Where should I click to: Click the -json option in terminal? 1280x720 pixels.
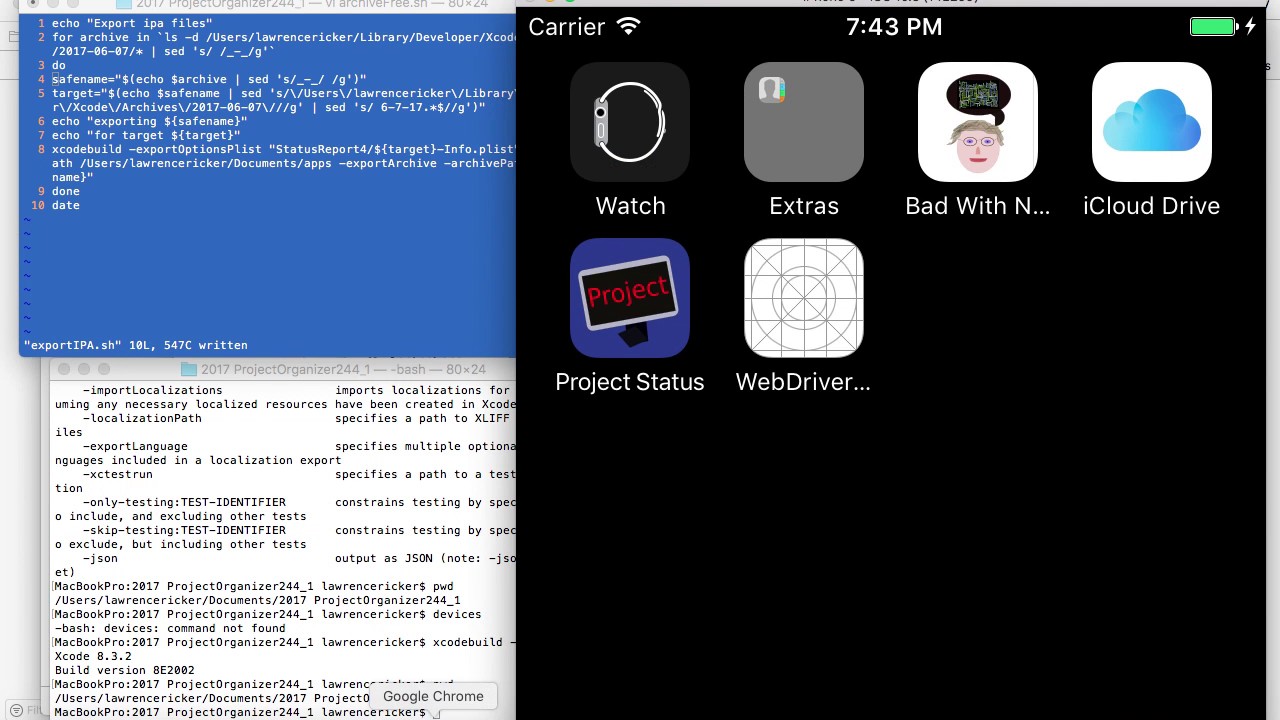click(100, 558)
